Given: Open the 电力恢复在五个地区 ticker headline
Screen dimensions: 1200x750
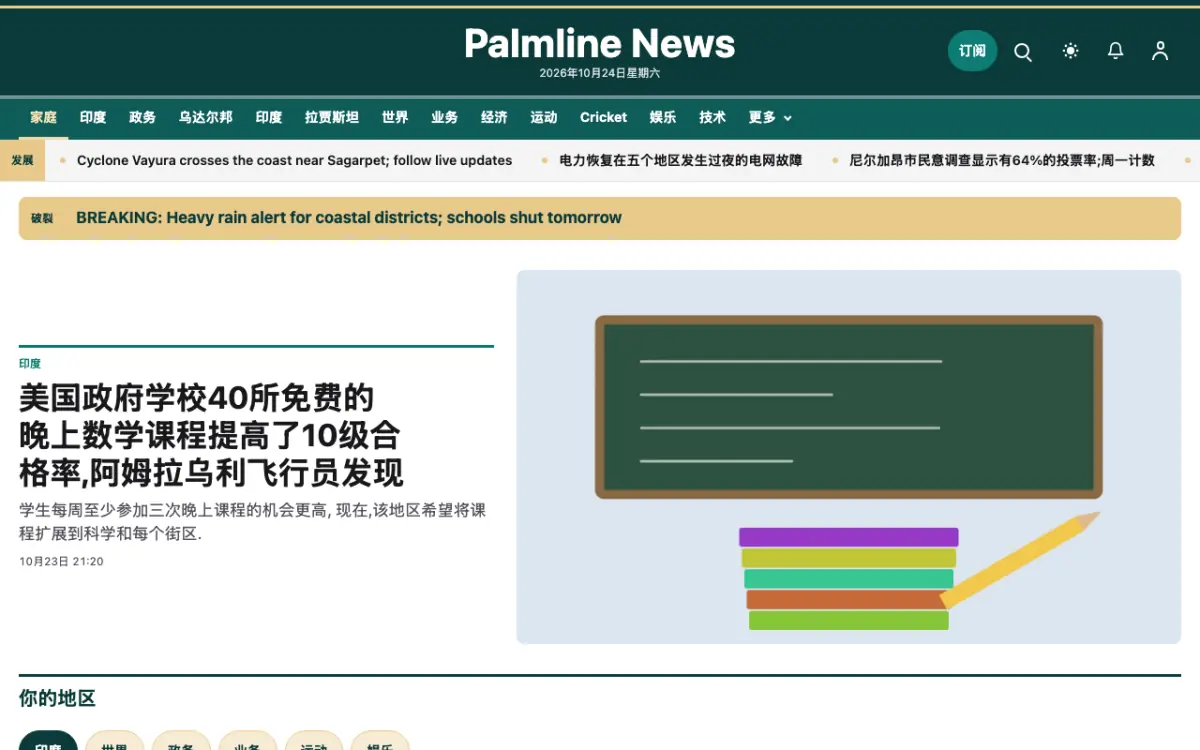Looking at the screenshot, I should [x=681, y=160].
